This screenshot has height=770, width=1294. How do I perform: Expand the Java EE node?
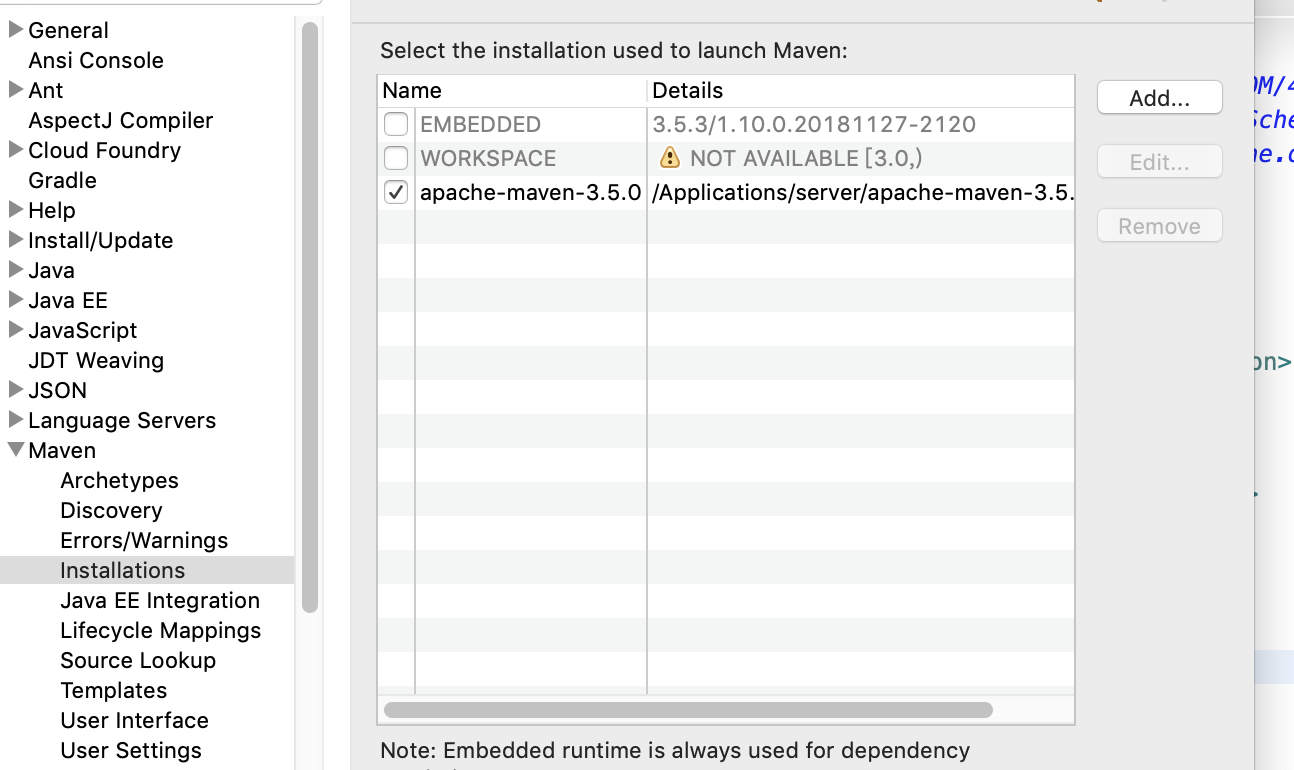(15, 300)
